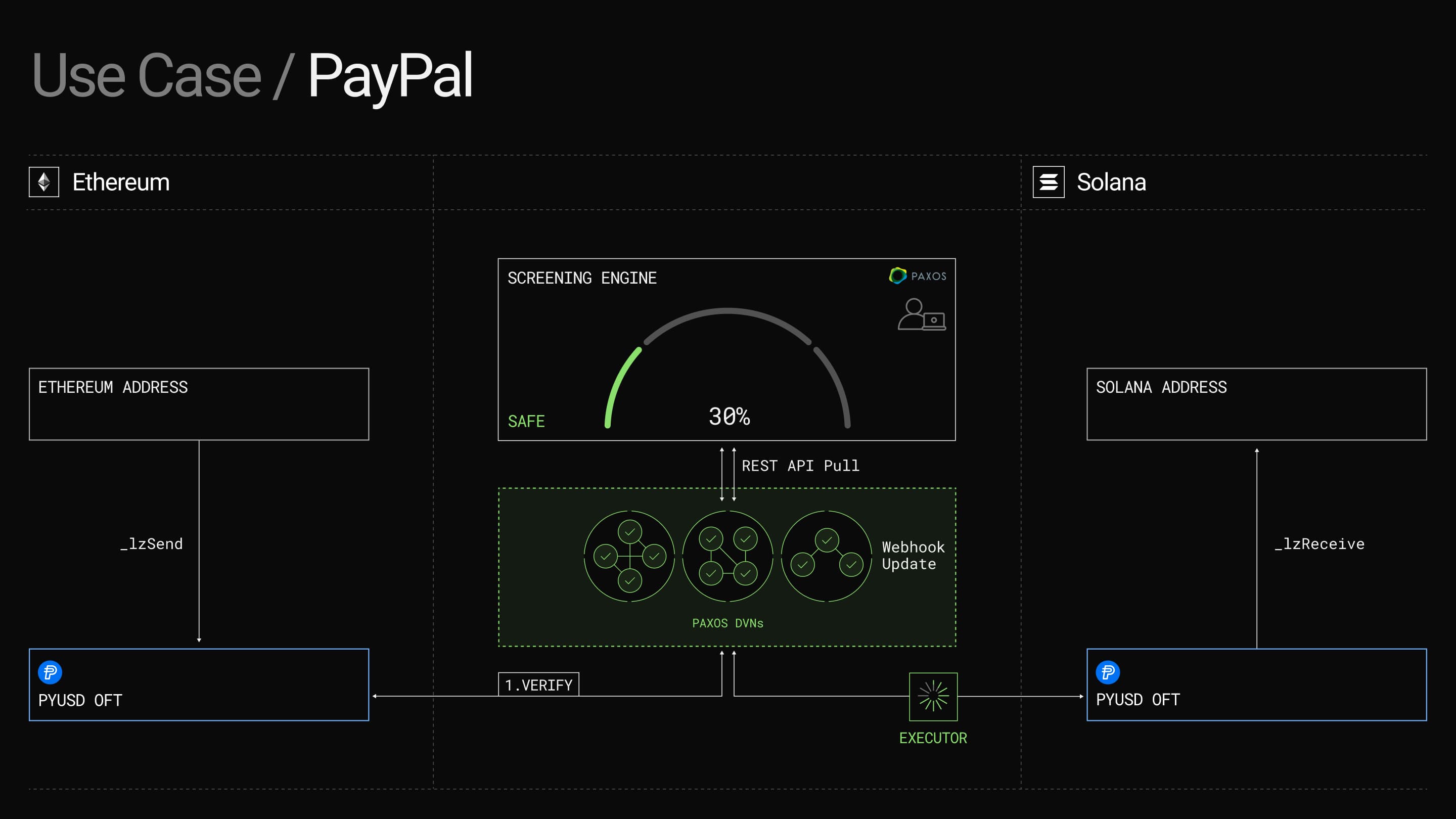Image resolution: width=1456 pixels, height=819 pixels.
Task: Click the user with laptop icon
Action: point(921,315)
